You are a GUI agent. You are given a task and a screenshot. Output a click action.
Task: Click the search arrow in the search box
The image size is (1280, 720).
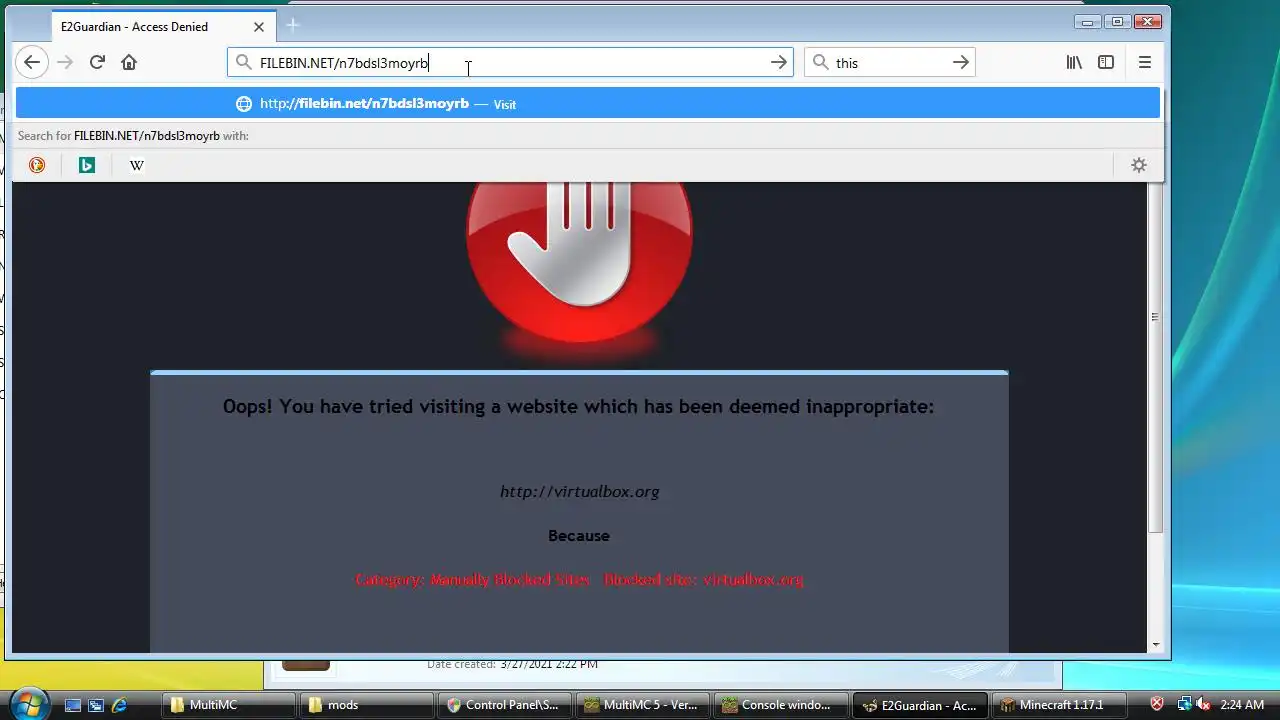[961, 62]
